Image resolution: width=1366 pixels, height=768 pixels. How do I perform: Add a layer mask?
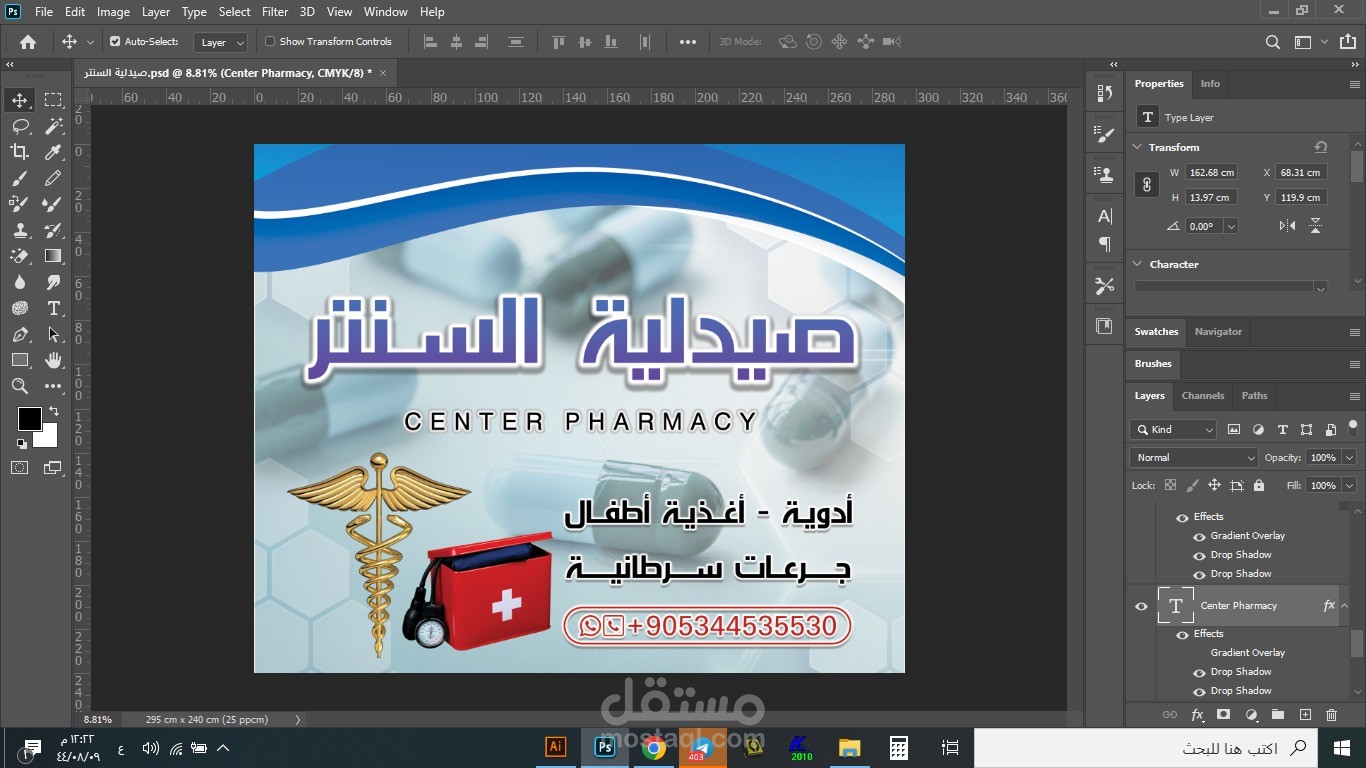point(1223,715)
